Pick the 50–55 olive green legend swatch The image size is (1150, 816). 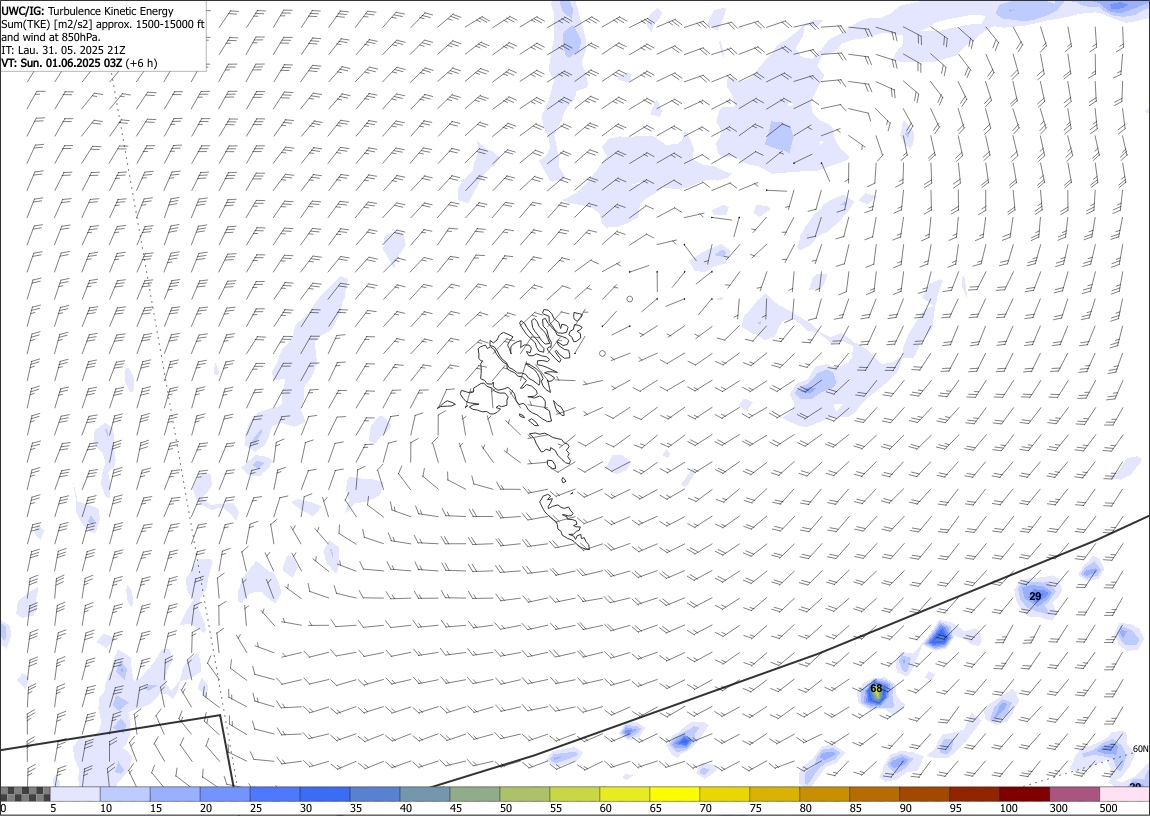[524, 794]
